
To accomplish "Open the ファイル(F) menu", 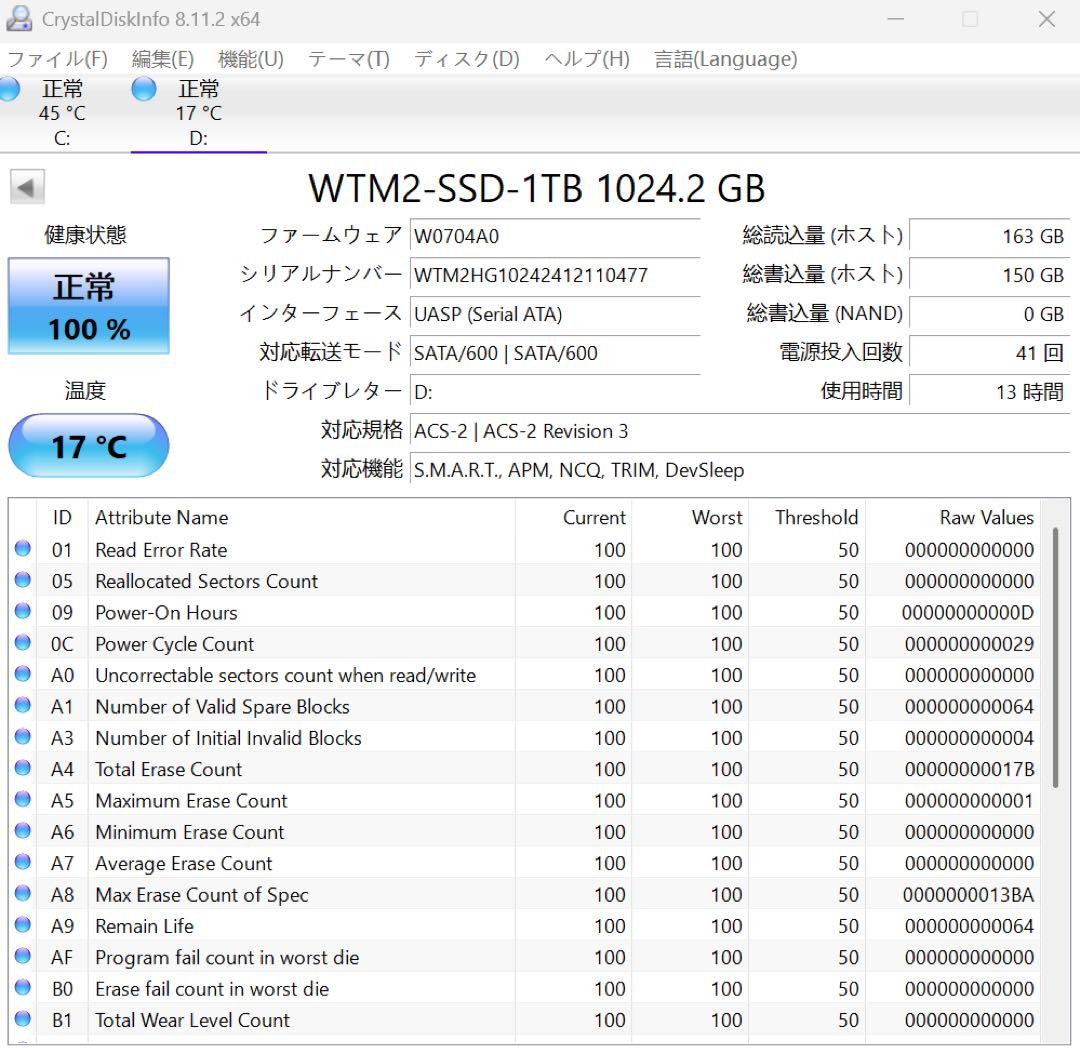I will (x=57, y=59).
